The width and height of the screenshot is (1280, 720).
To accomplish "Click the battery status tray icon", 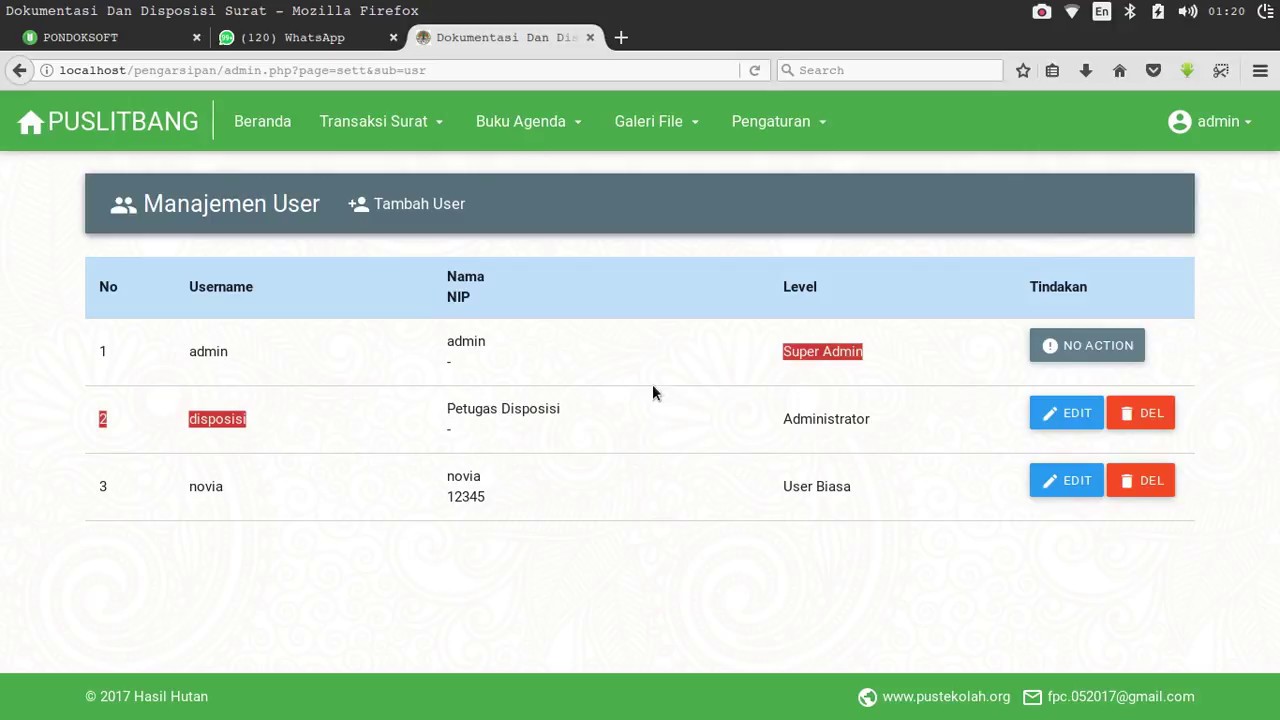I will (1158, 11).
